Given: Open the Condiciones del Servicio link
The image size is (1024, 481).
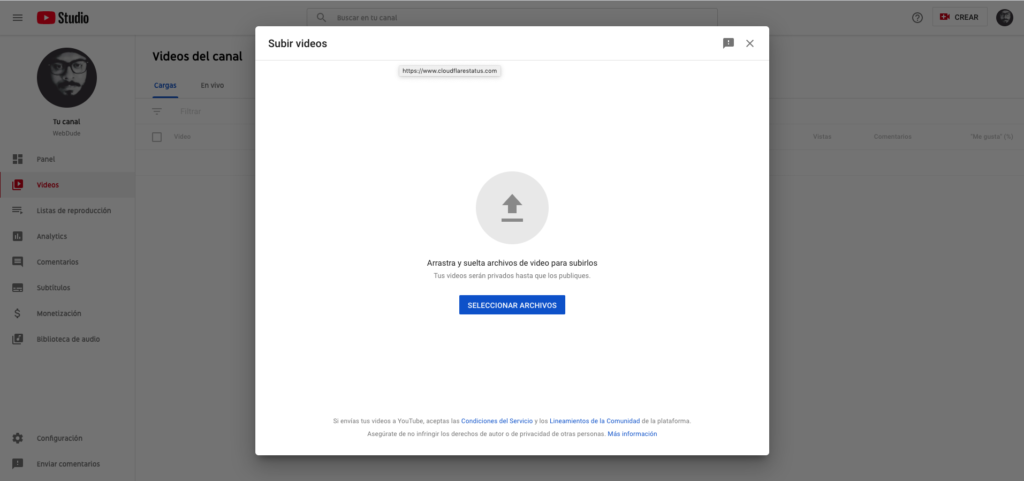Looking at the screenshot, I should pos(497,421).
